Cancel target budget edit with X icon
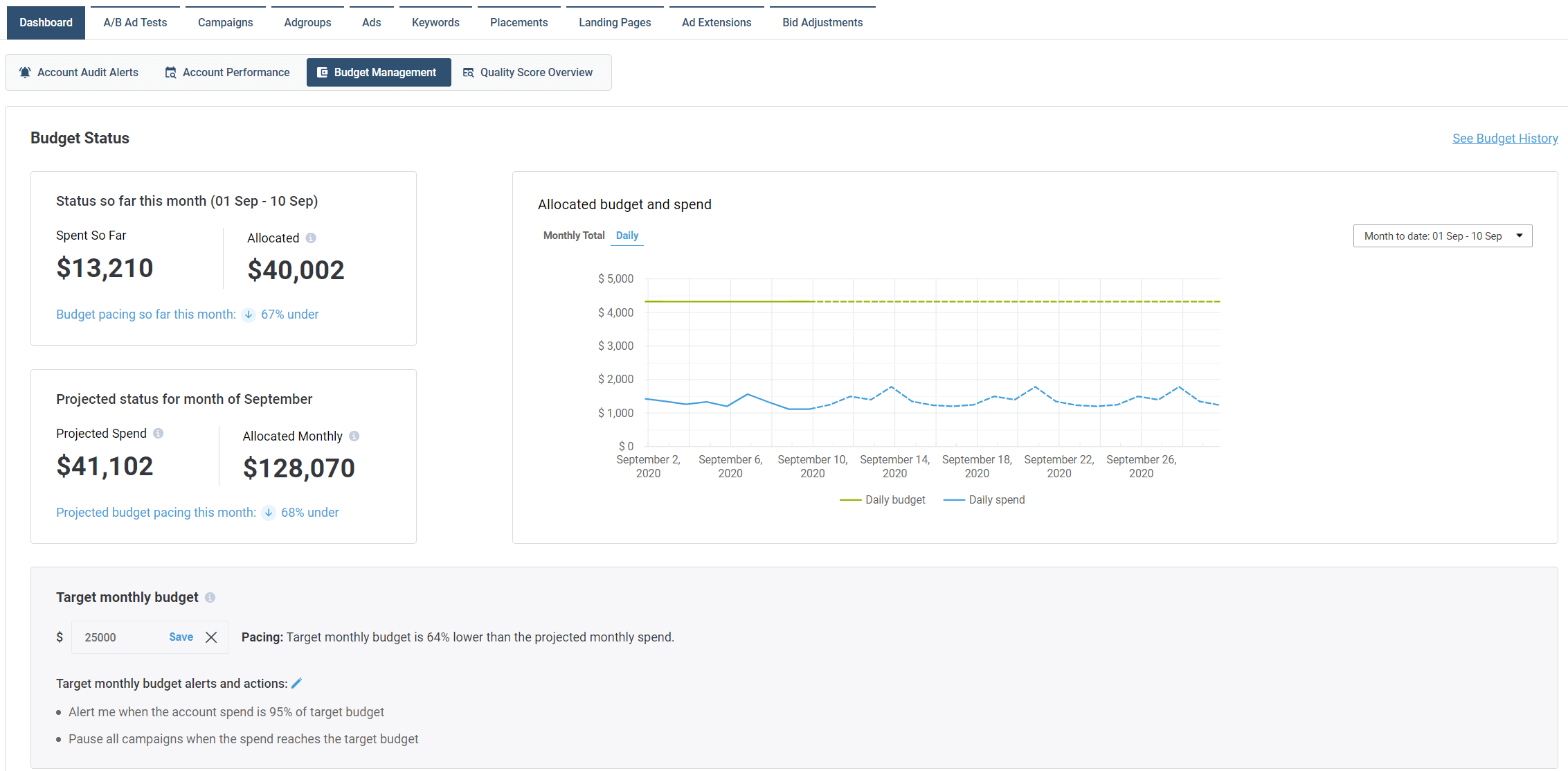1568x771 pixels. tap(212, 637)
